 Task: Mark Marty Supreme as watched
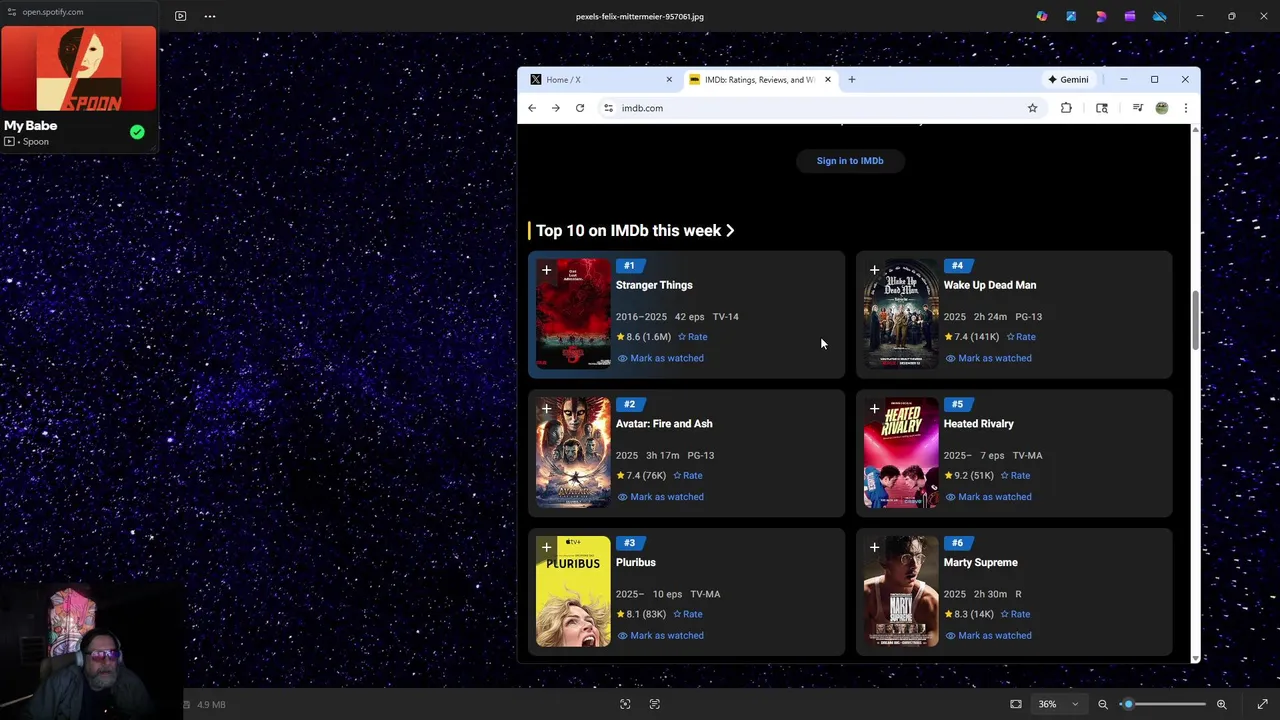[x=989, y=636]
